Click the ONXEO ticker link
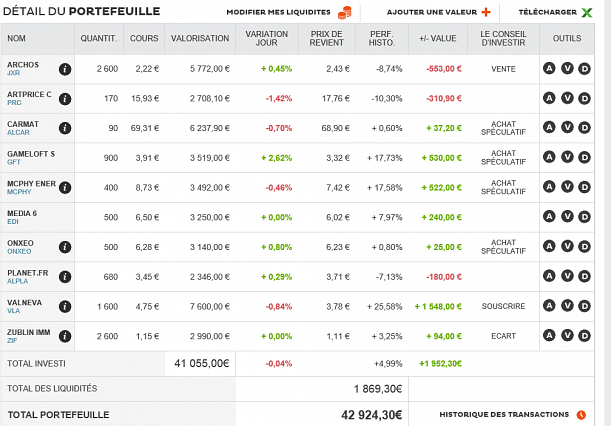The image size is (611, 426). coord(19,251)
